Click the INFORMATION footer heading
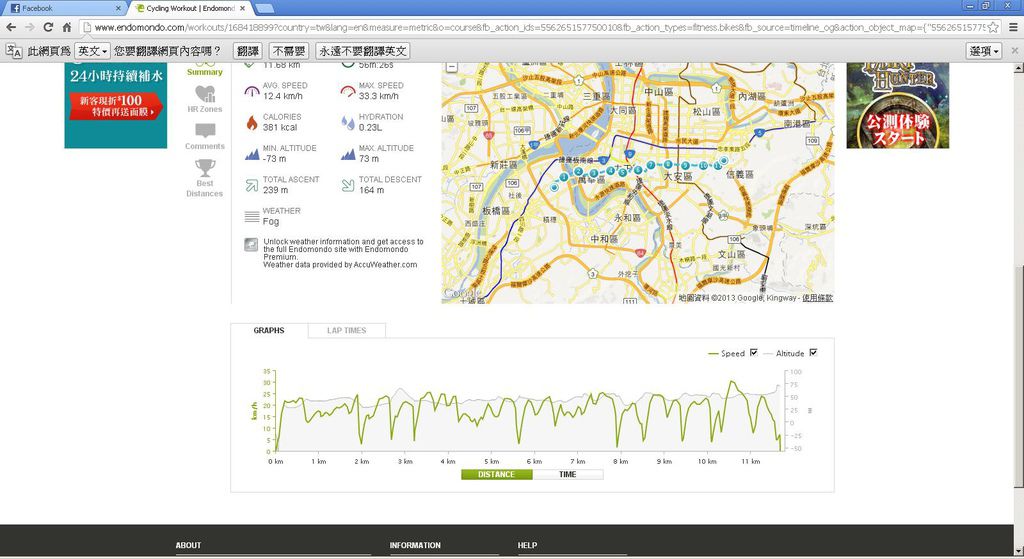Viewport: 1024px width, 559px height. 415,545
